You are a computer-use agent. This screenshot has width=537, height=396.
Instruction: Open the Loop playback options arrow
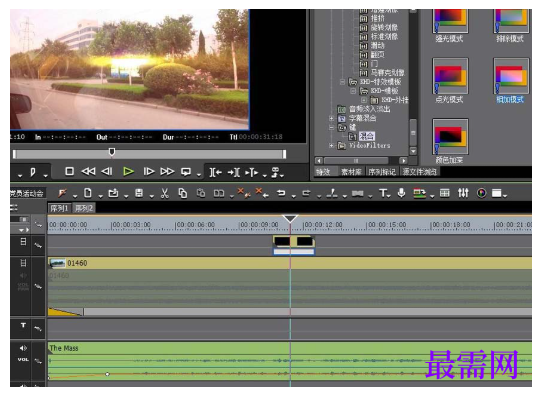[199, 175]
